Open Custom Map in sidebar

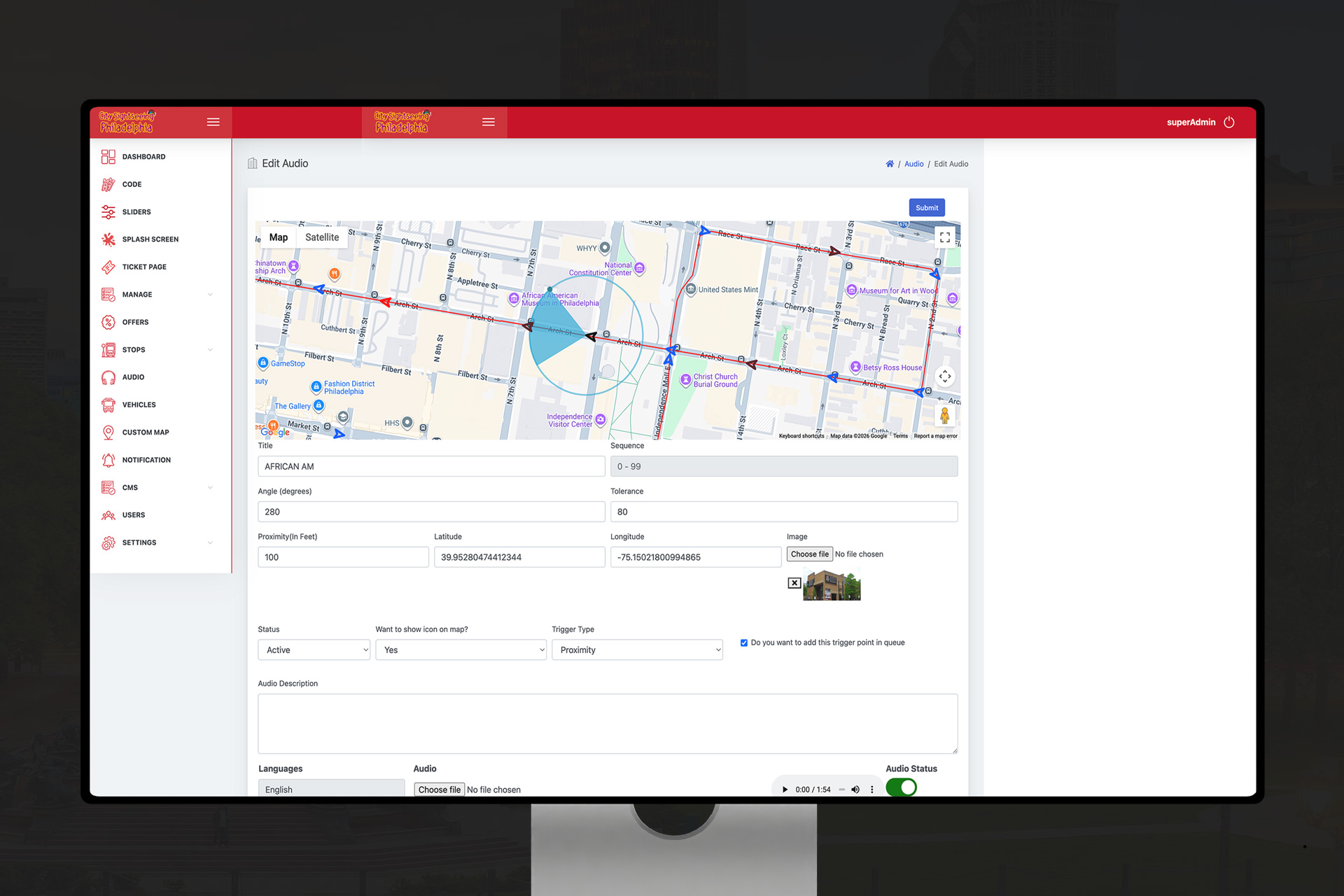(x=146, y=433)
